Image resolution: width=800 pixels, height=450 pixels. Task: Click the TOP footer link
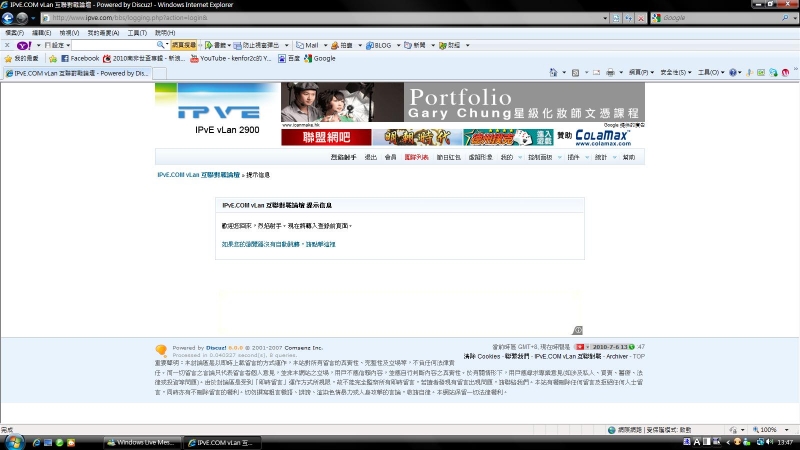639,357
